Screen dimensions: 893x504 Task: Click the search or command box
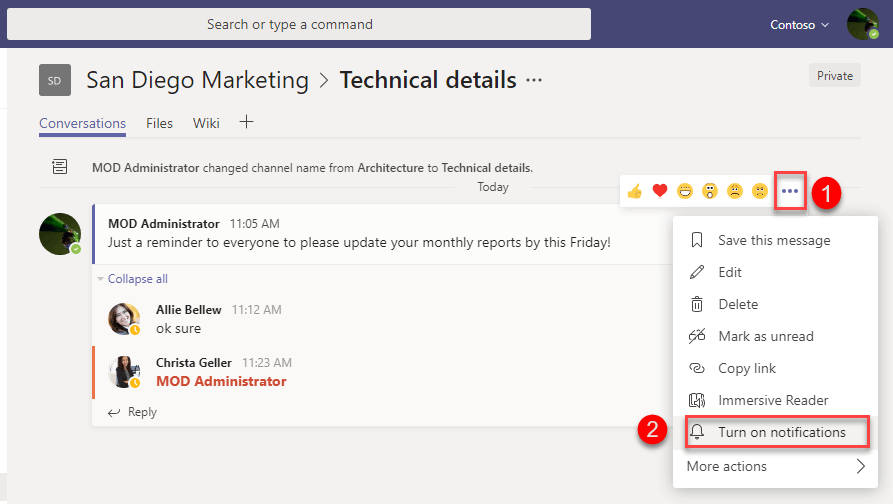point(299,24)
